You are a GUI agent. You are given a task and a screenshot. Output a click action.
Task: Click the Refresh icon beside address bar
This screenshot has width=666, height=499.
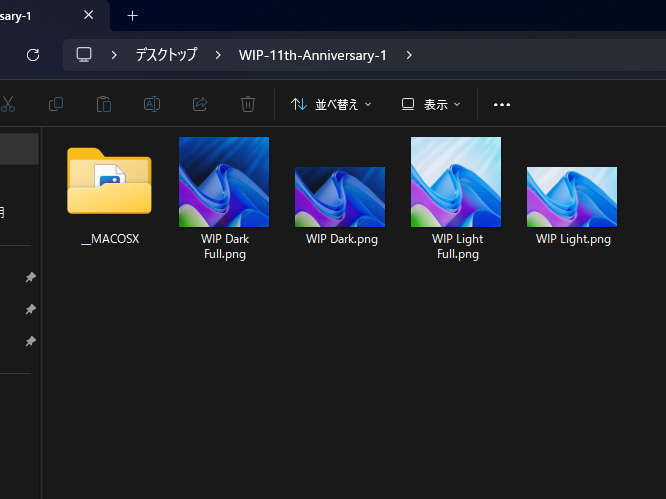(33, 55)
